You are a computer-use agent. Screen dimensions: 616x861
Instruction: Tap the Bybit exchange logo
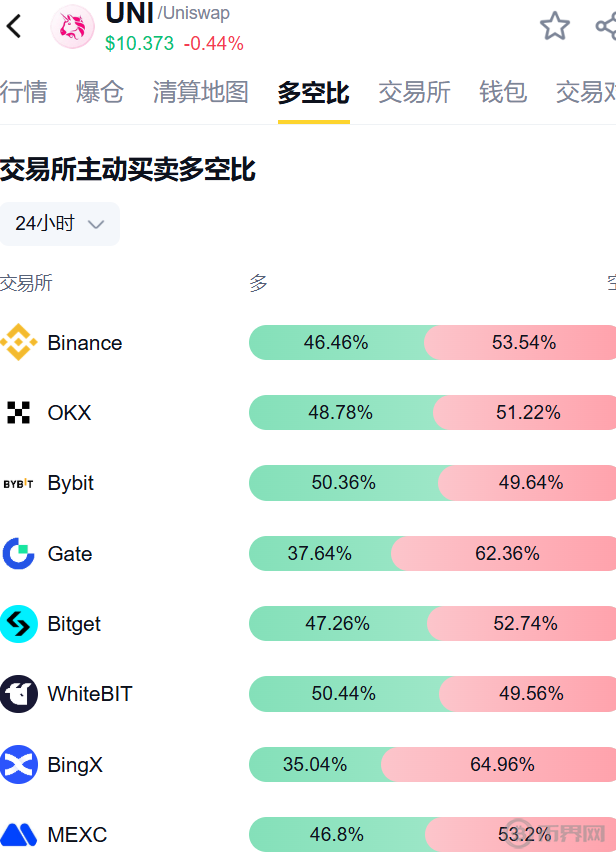pyautogui.click(x=19, y=483)
